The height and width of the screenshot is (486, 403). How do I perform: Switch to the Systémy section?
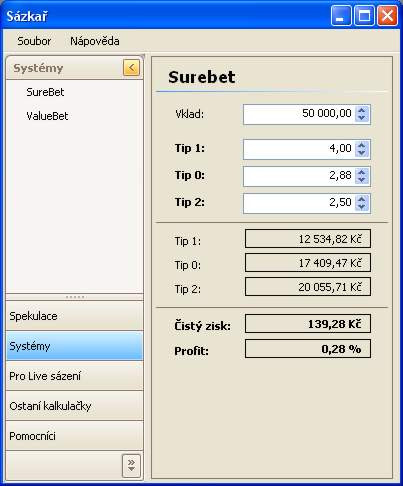tap(75, 346)
